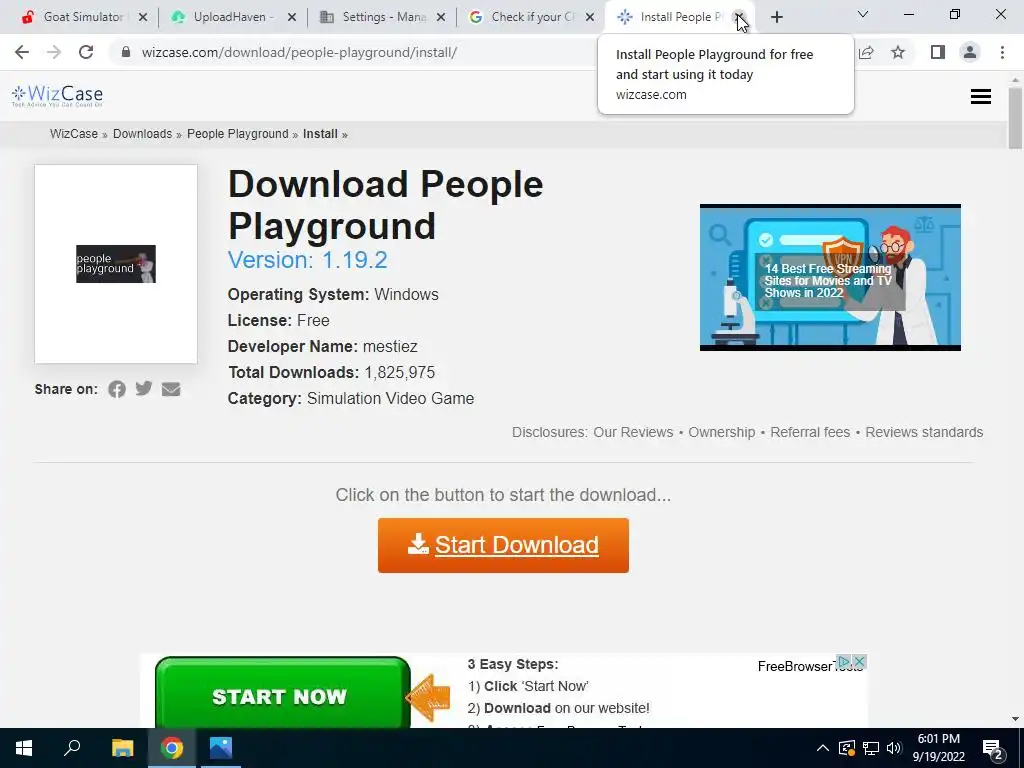Close the Goat Simulator tab
The width and height of the screenshot is (1024, 768).
point(143,17)
